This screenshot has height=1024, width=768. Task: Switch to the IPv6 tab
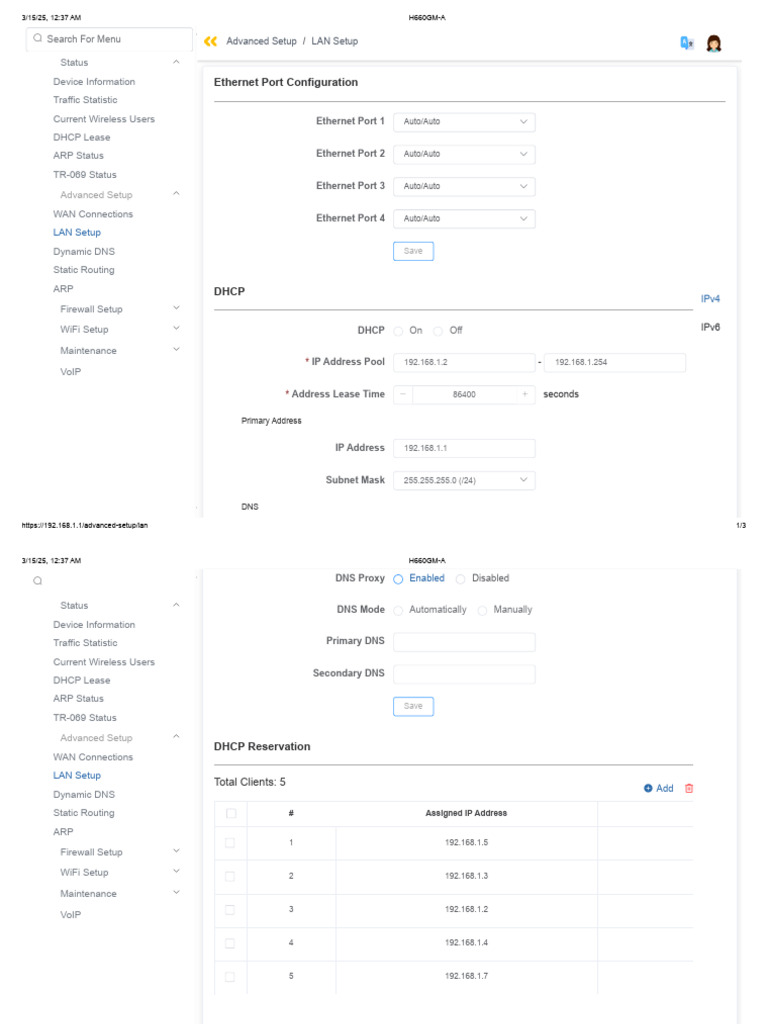710,327
